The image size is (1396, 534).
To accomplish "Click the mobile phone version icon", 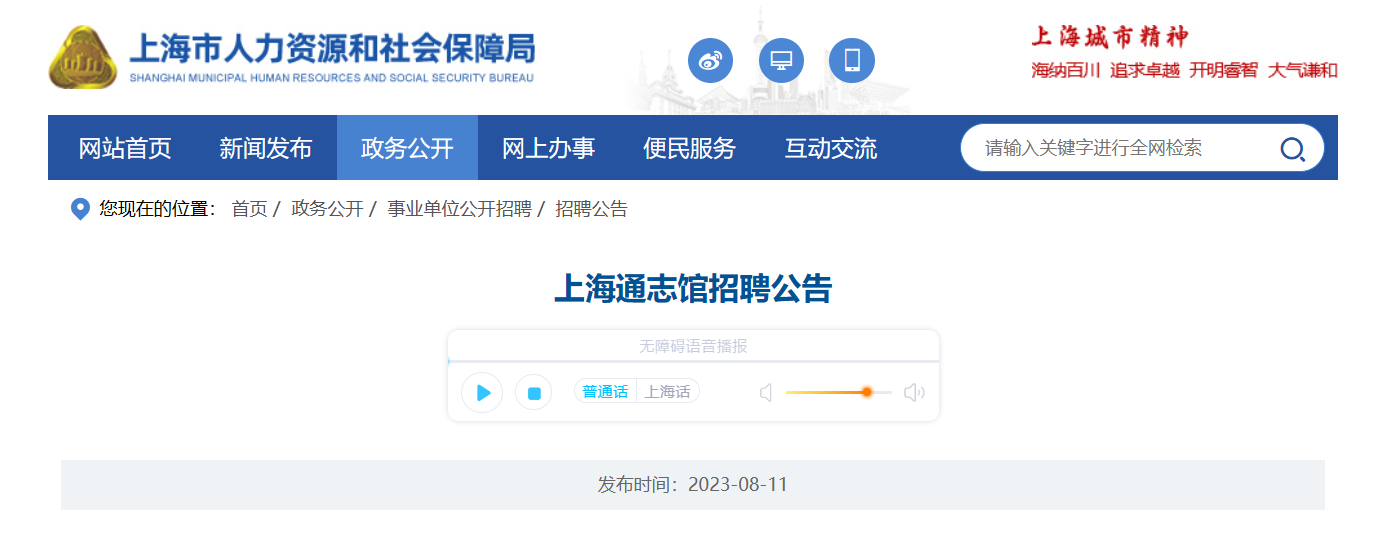I will [x=852, y=61].
